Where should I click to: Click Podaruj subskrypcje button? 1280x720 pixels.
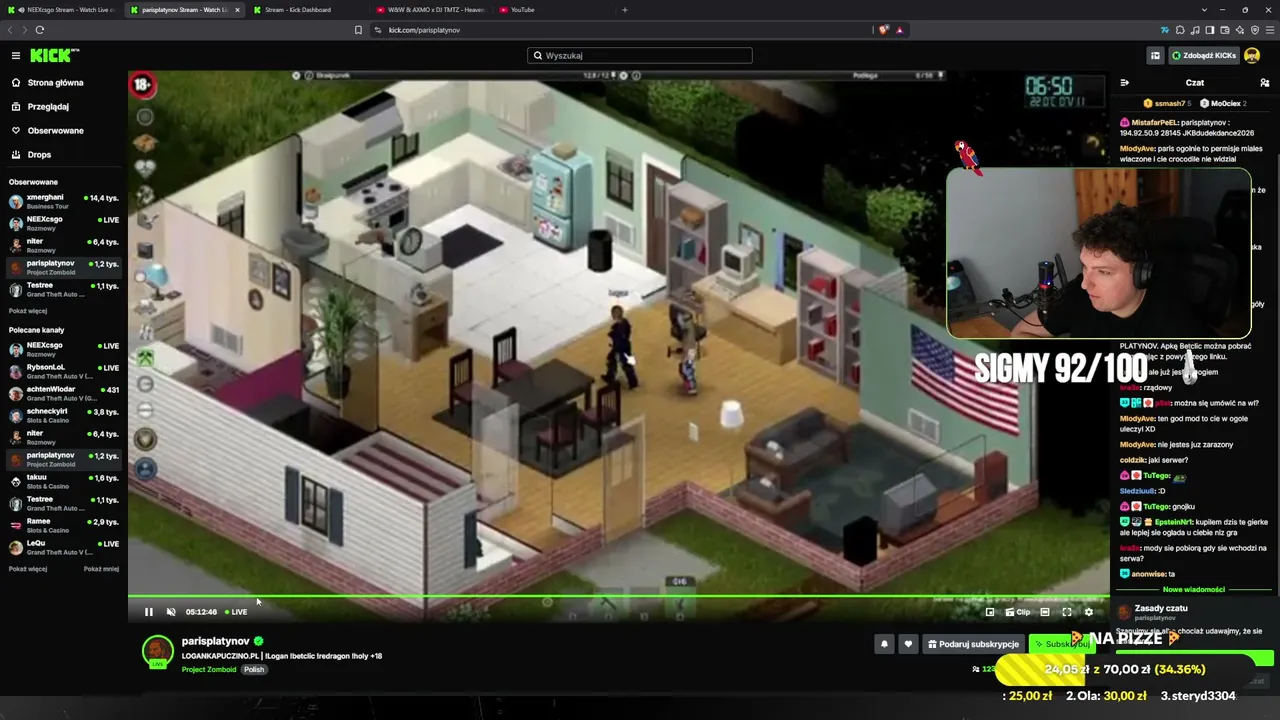tap(973, 644)
